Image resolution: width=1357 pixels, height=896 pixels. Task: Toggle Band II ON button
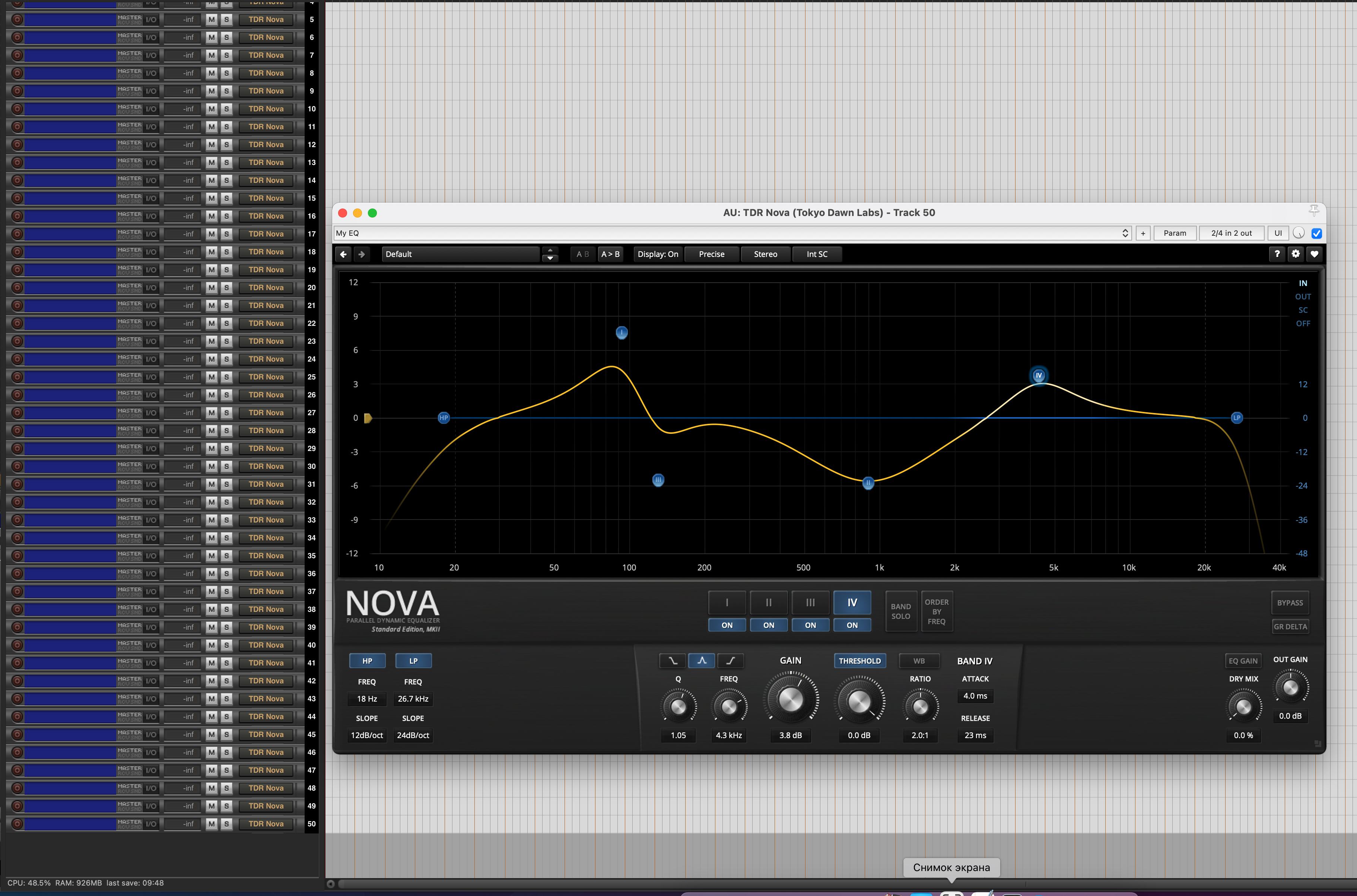coord(769,625)
